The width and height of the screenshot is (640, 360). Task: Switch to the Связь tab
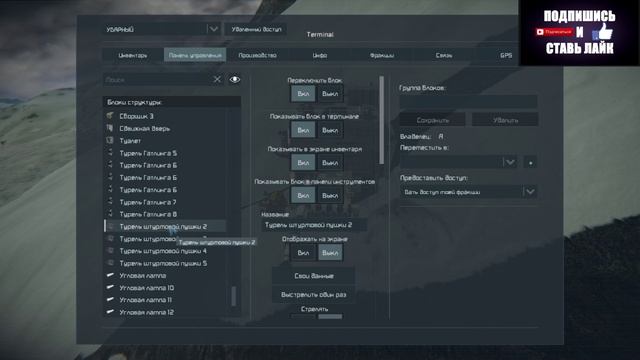pyautogui.click(x=444, y=55)
